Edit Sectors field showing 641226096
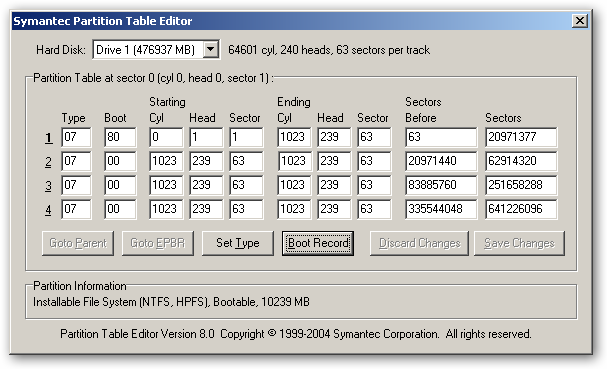This screenshot has width=607, height=369. [x=521, y=209]
